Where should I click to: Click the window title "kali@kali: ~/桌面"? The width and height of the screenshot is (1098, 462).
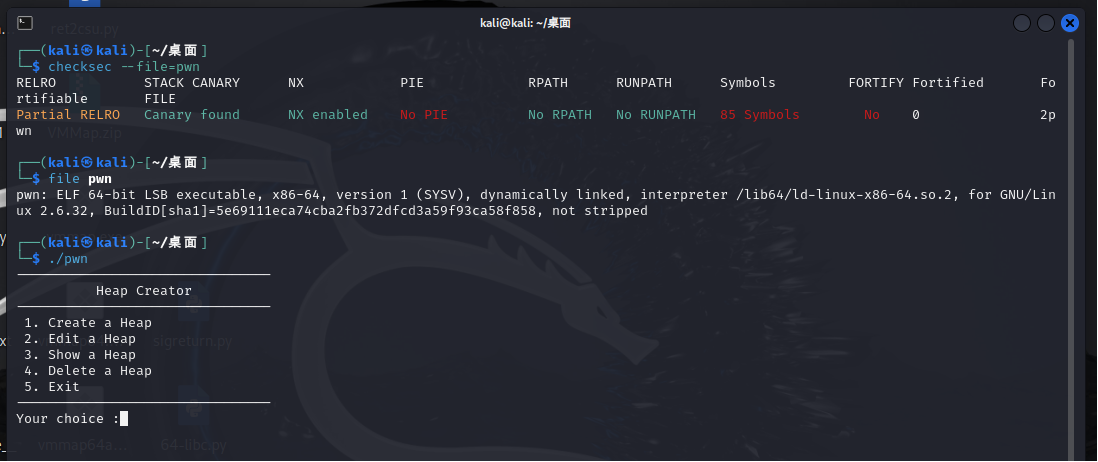524,23
